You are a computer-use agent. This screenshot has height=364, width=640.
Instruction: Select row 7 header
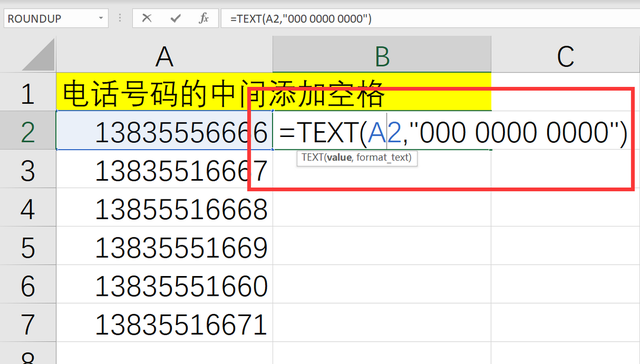(x=28, y=323)
